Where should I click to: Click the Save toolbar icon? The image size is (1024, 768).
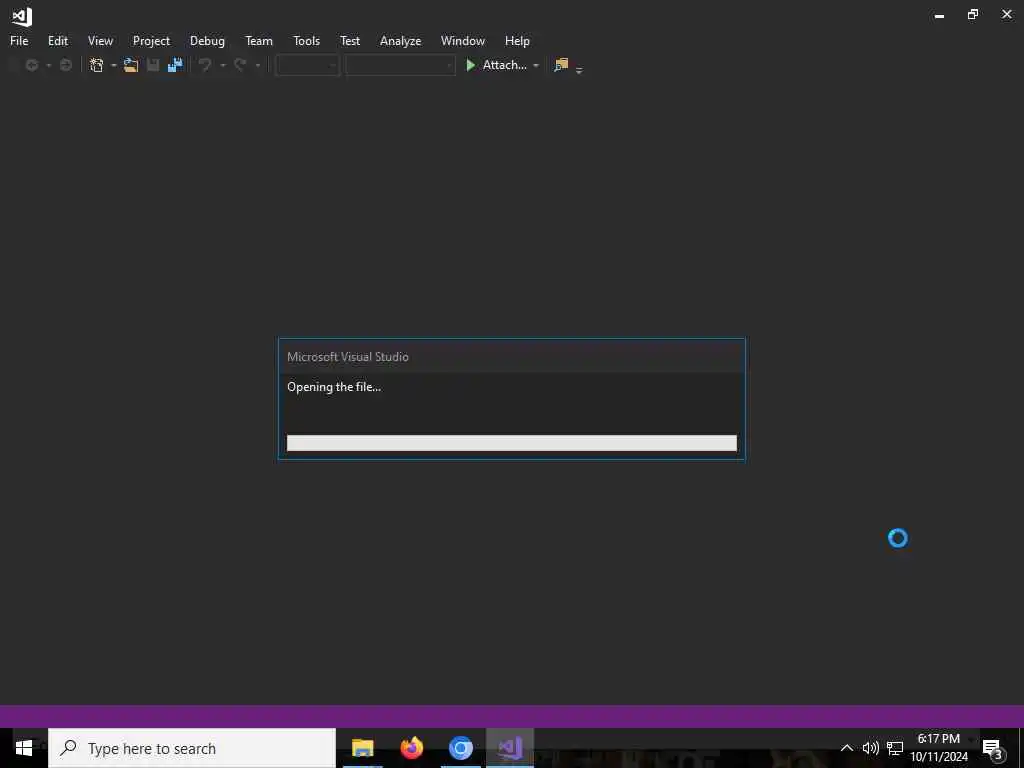153,65
